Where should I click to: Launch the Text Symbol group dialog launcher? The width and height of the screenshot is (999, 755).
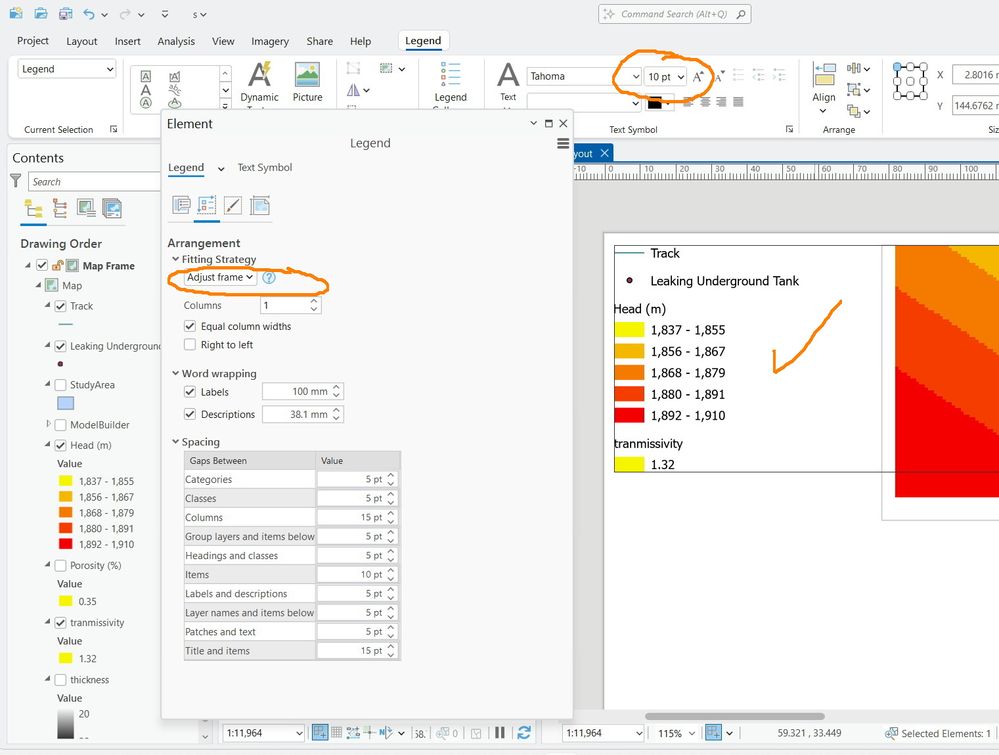[x=789, y=129]
